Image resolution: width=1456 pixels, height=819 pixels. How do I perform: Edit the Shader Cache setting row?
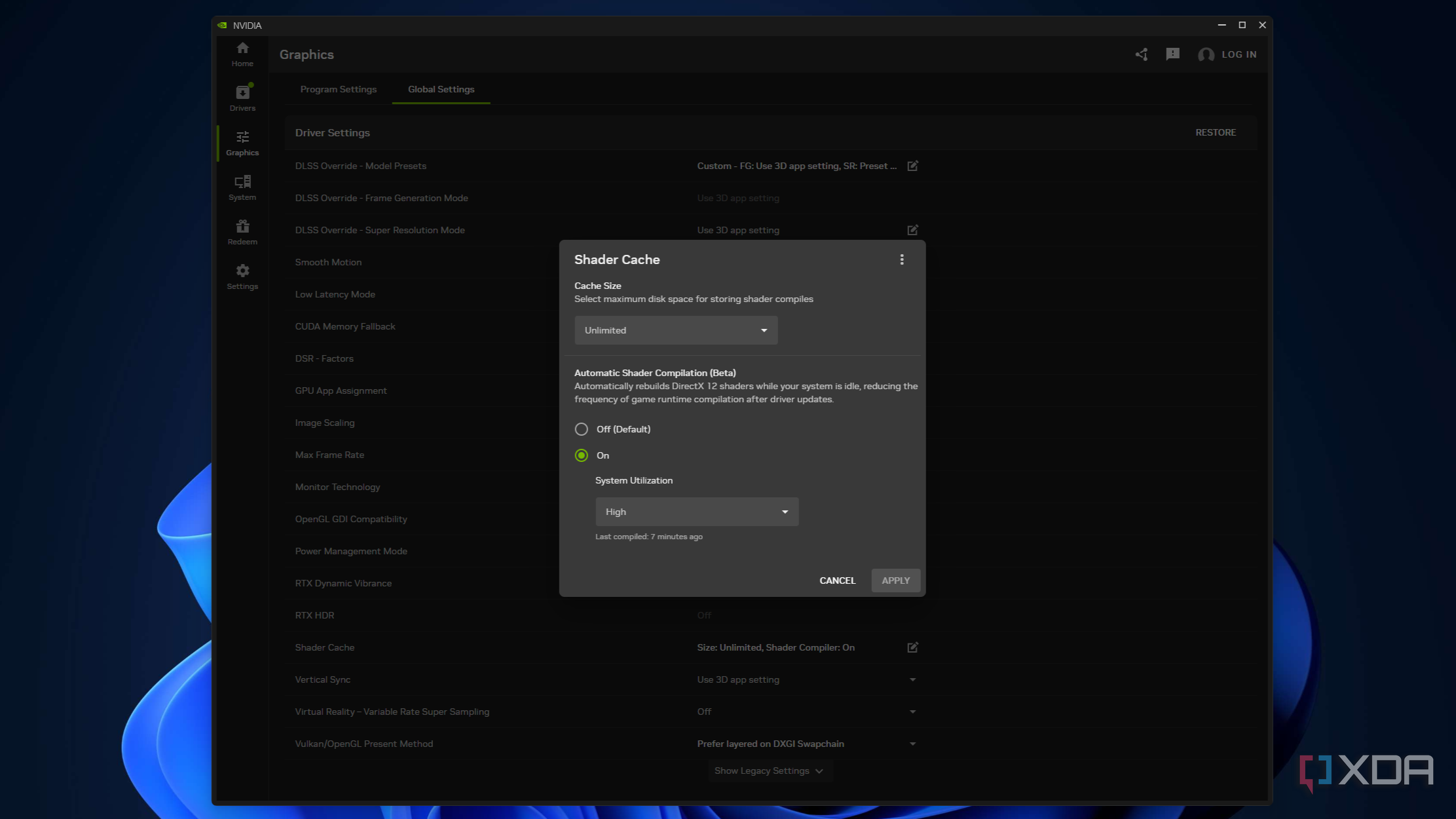point(912,647)
